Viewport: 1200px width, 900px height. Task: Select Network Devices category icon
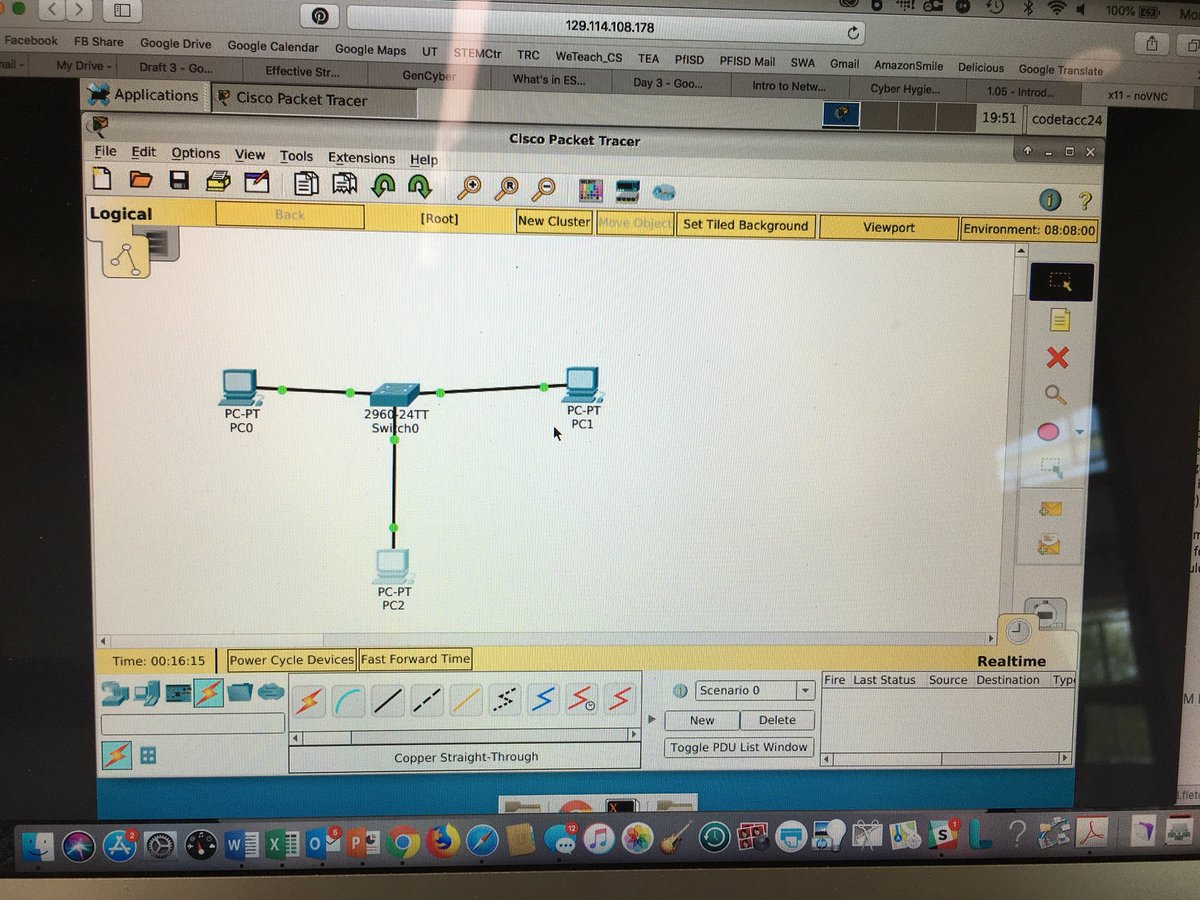(x=116, y=692)
